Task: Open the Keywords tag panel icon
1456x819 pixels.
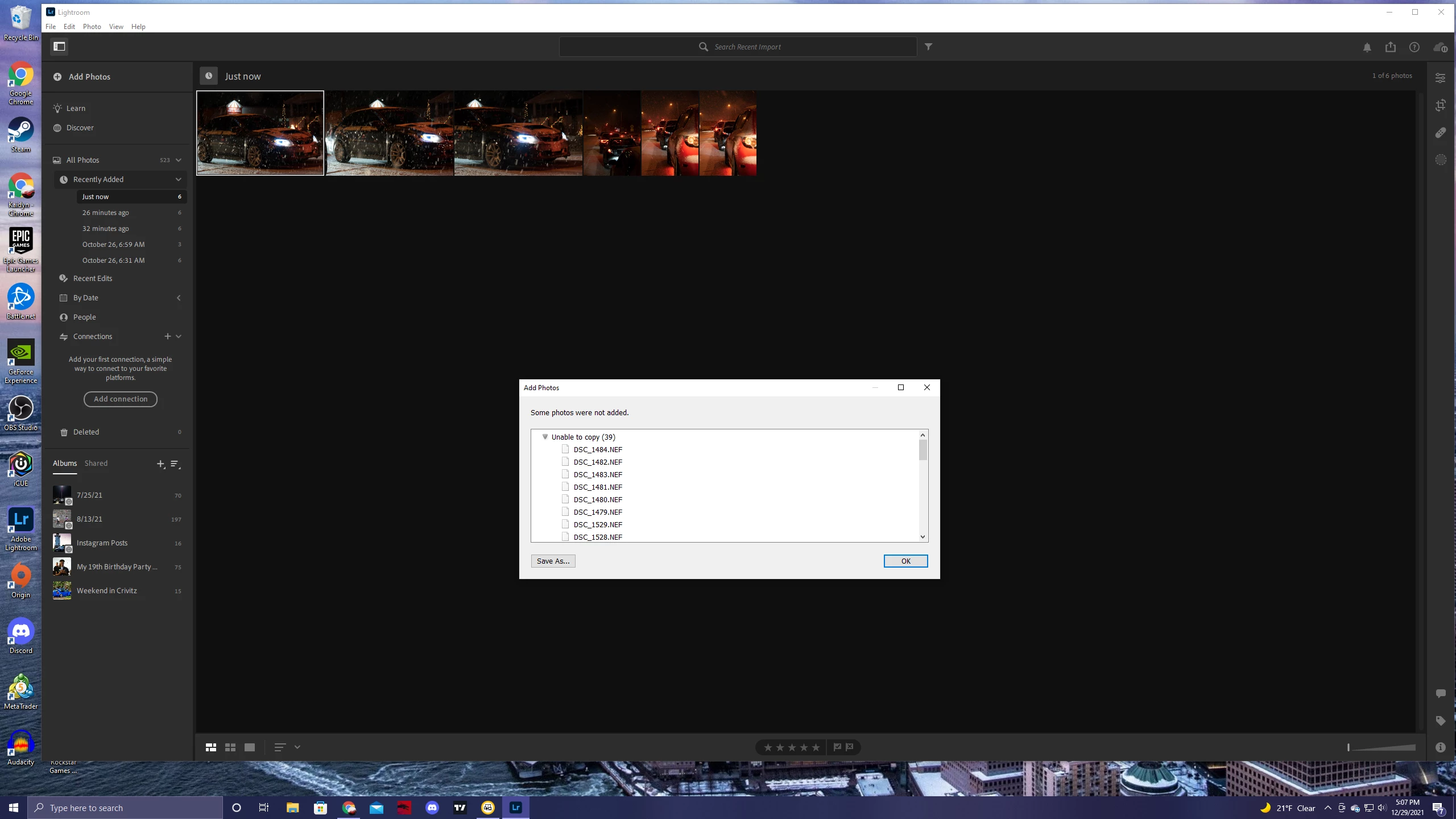Action: click(1440, 721)
